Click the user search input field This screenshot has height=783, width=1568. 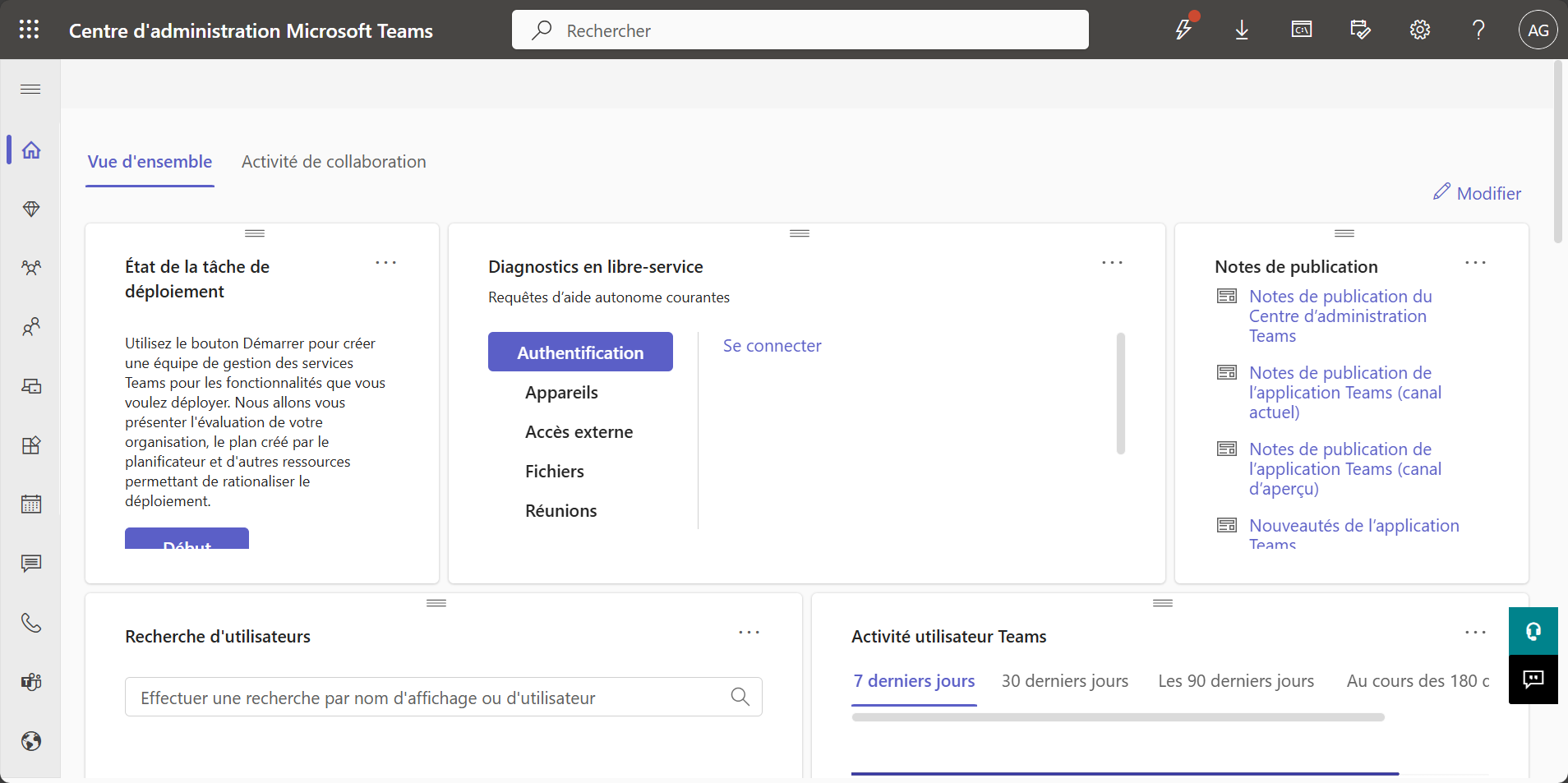(427, 698)
